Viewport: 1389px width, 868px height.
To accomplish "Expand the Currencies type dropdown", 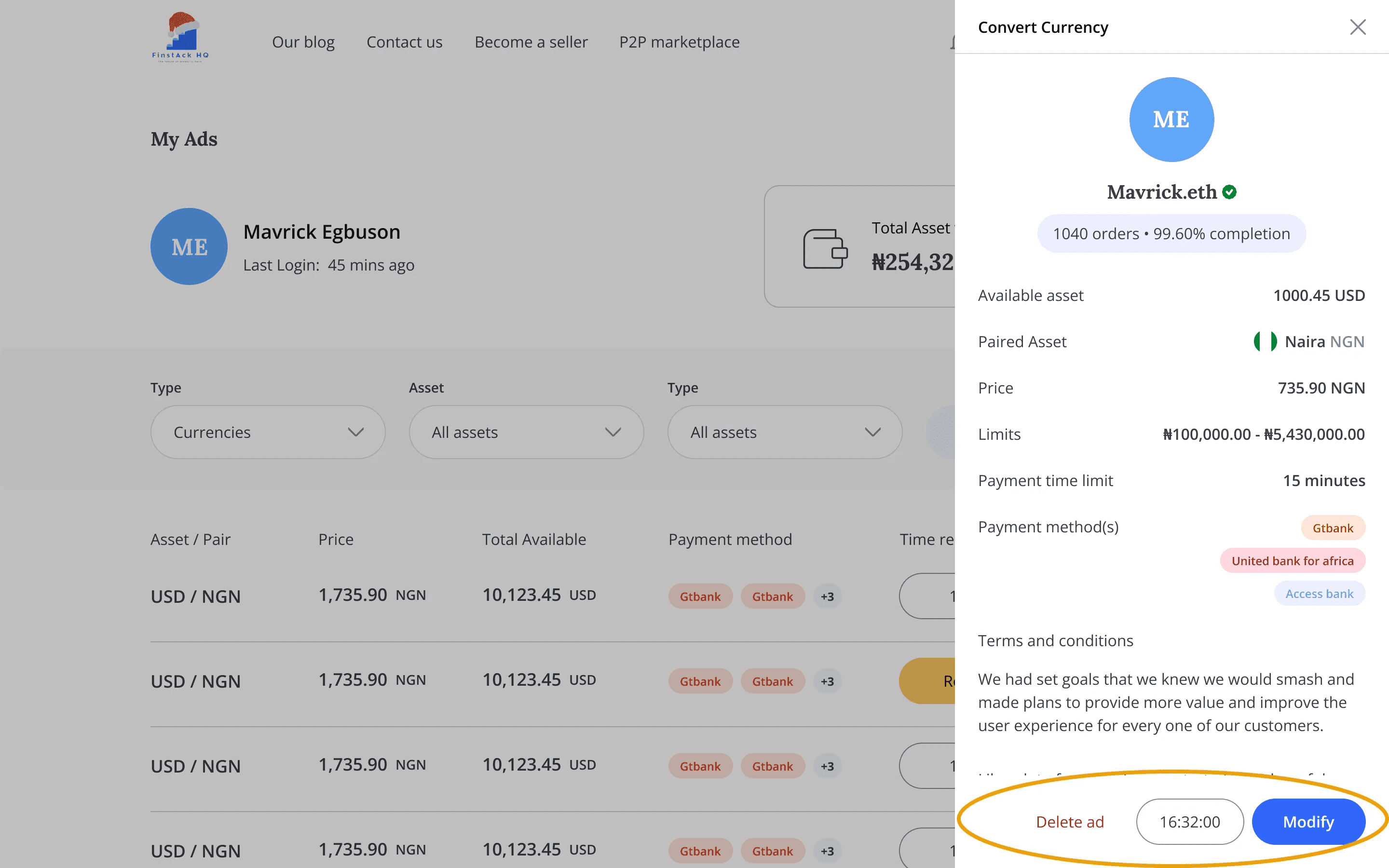I will point(268,432).
